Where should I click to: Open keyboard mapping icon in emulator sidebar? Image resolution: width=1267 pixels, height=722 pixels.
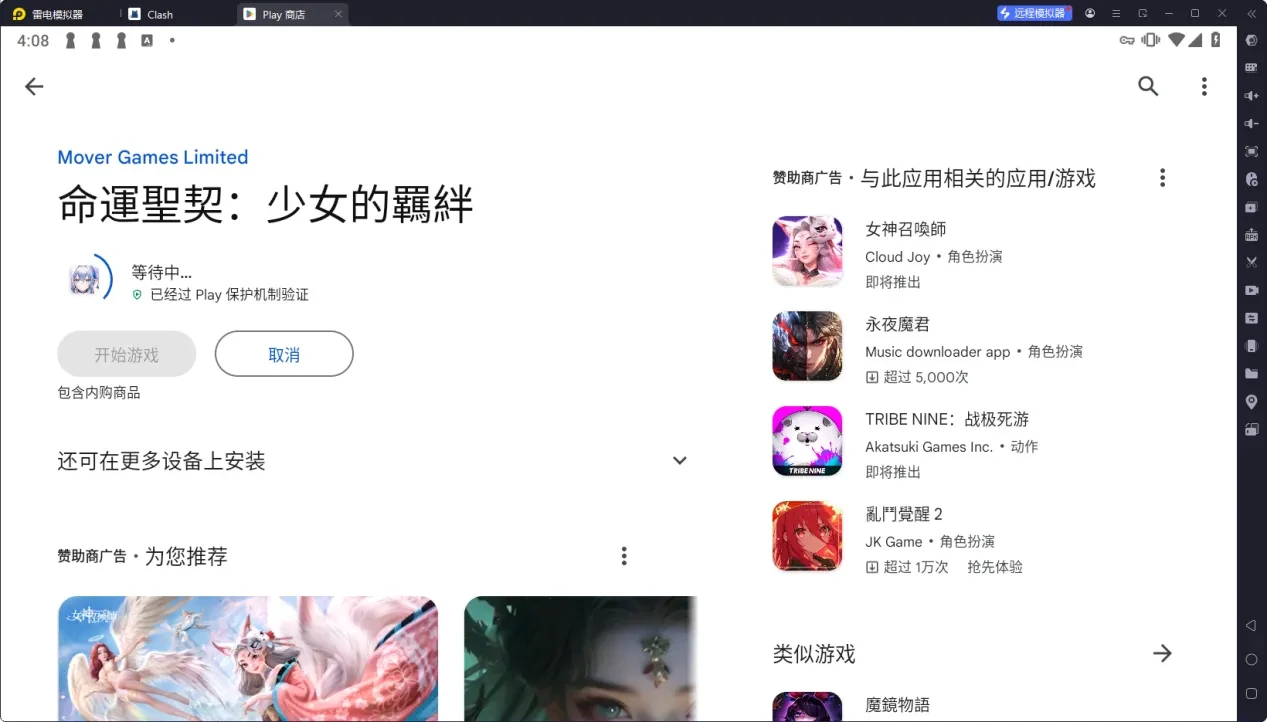coord(1251,68)
